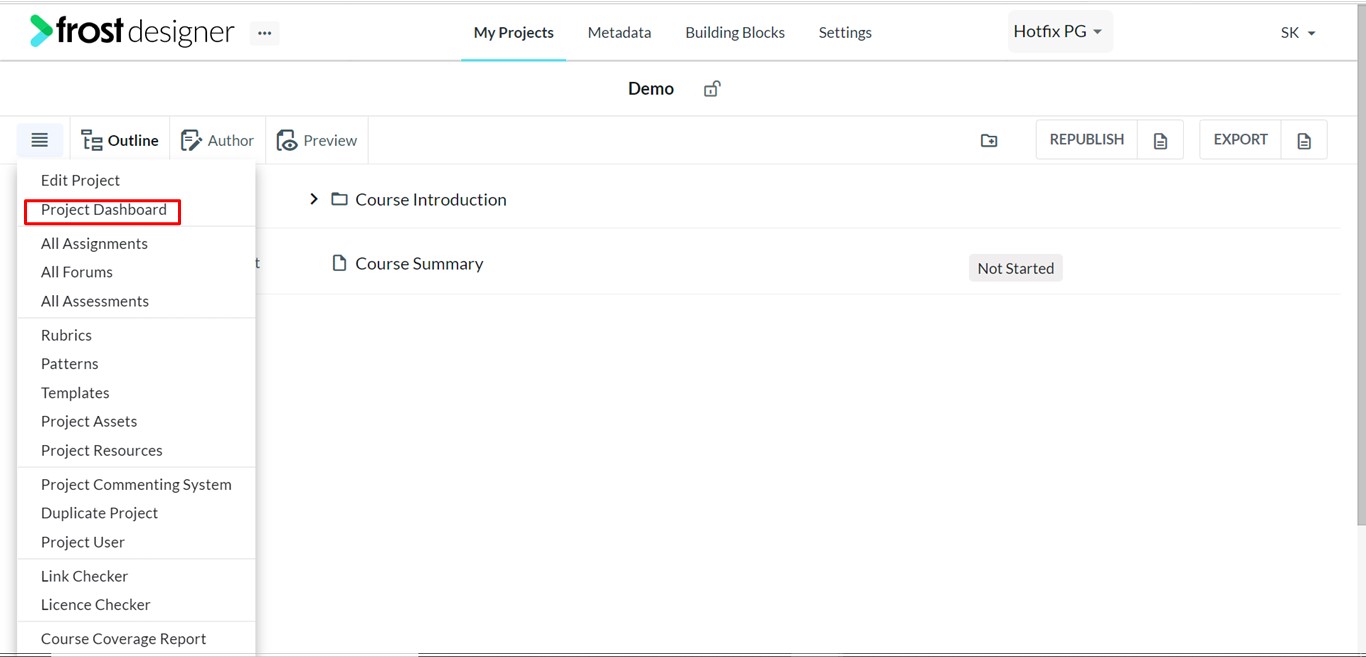Click the Course Summary page icon

tap(339, 263)
